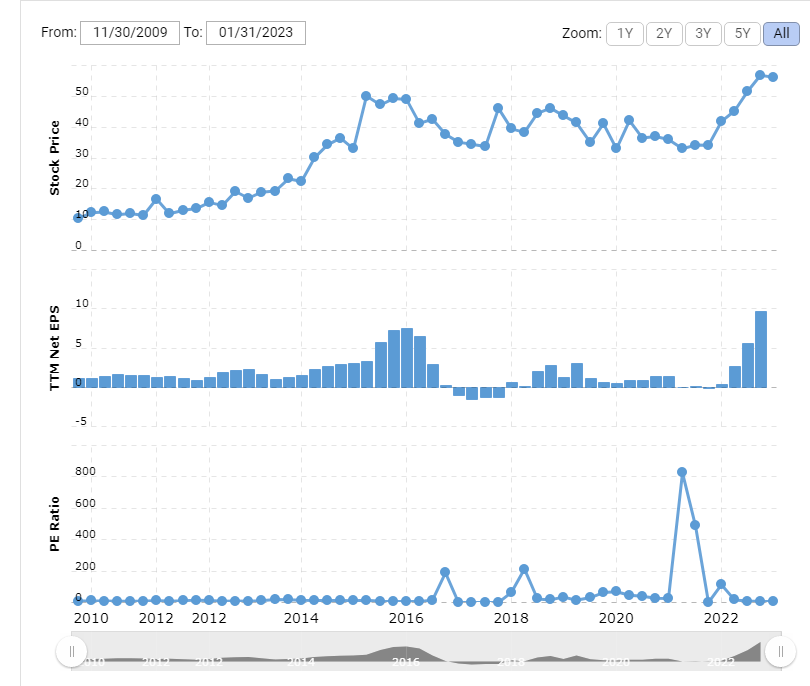
Task: Click the tallest EPS bar near 2016
Action: (407, 358)
